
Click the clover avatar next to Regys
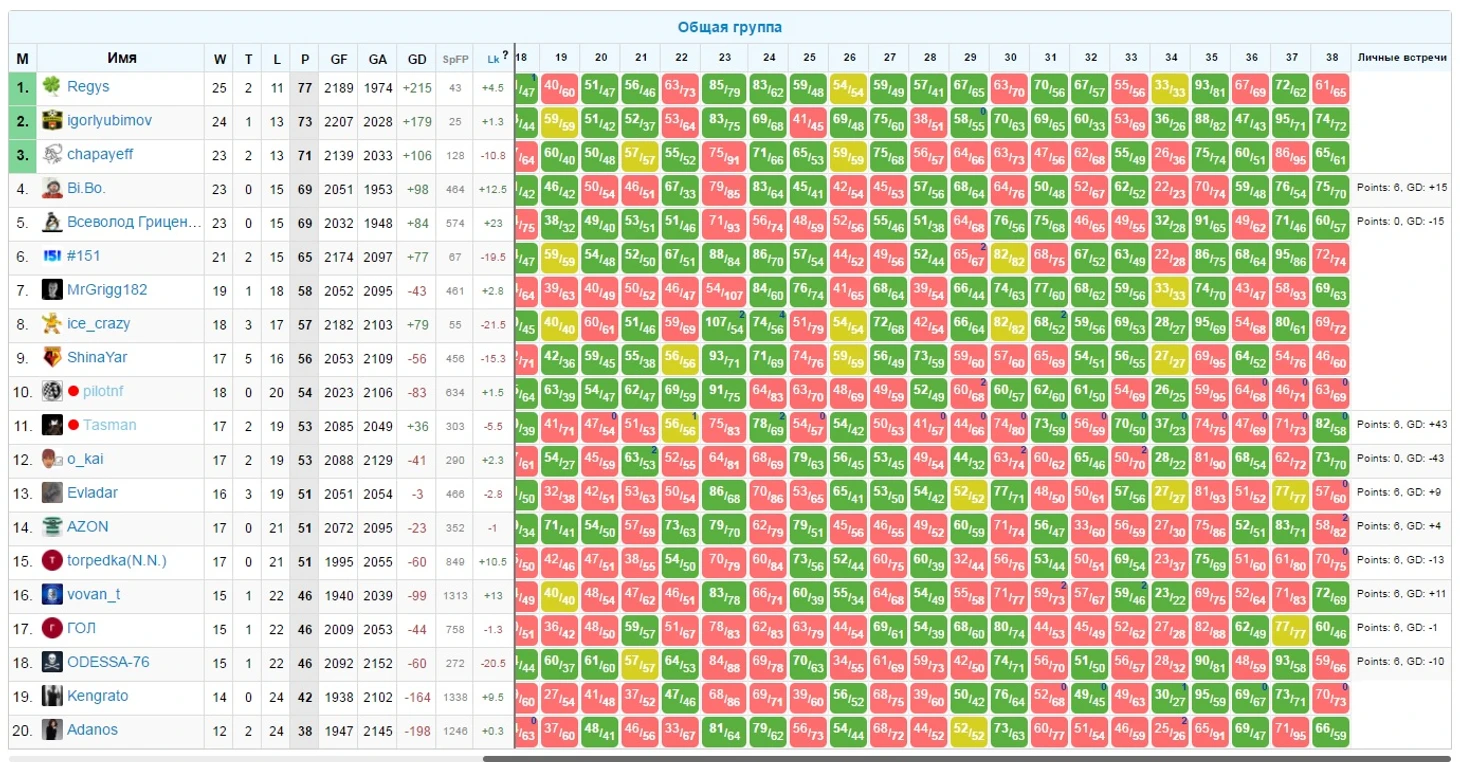click(52, 87)
